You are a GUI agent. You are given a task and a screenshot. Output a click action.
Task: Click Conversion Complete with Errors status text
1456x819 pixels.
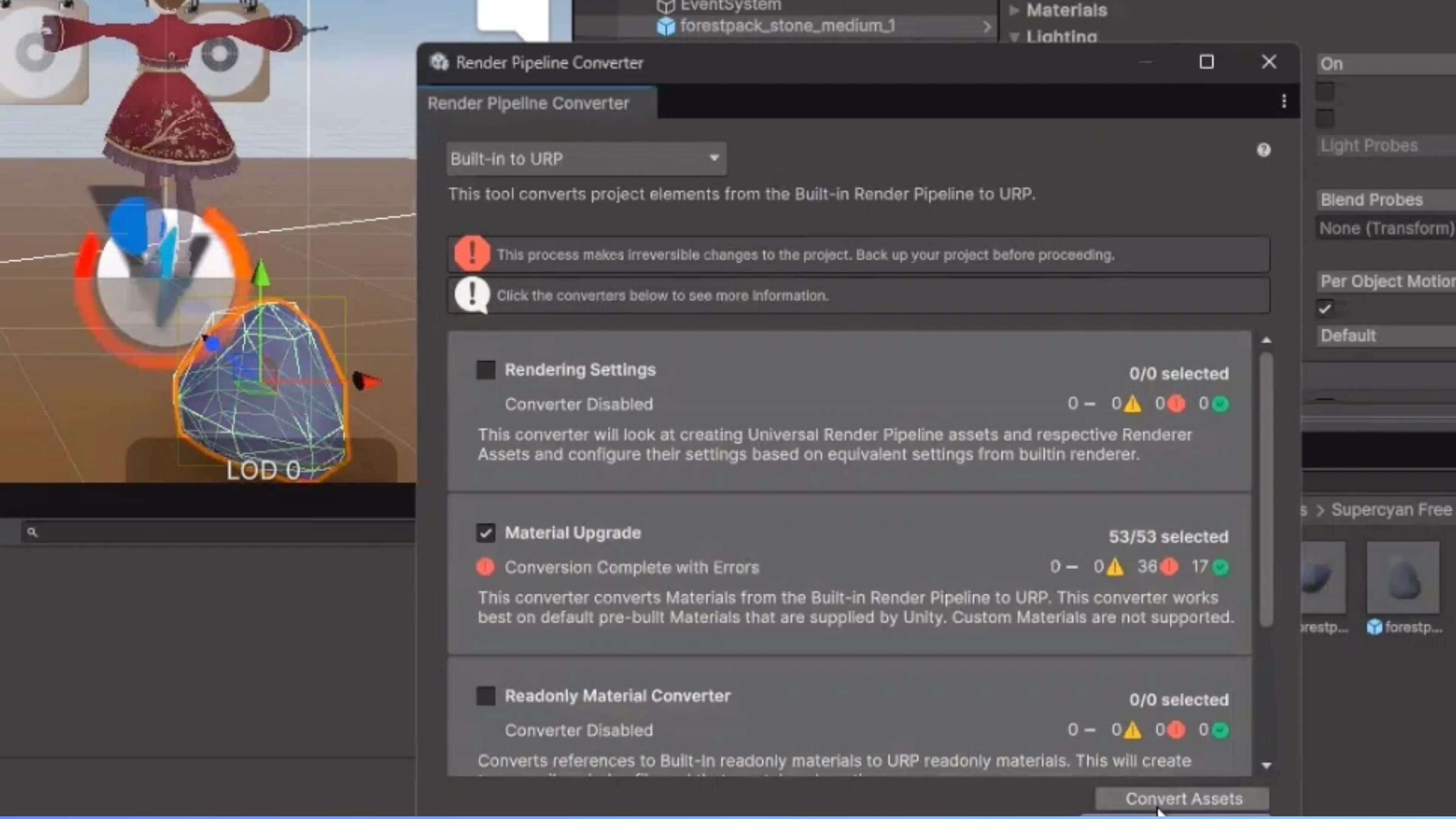tap(631, 567)
